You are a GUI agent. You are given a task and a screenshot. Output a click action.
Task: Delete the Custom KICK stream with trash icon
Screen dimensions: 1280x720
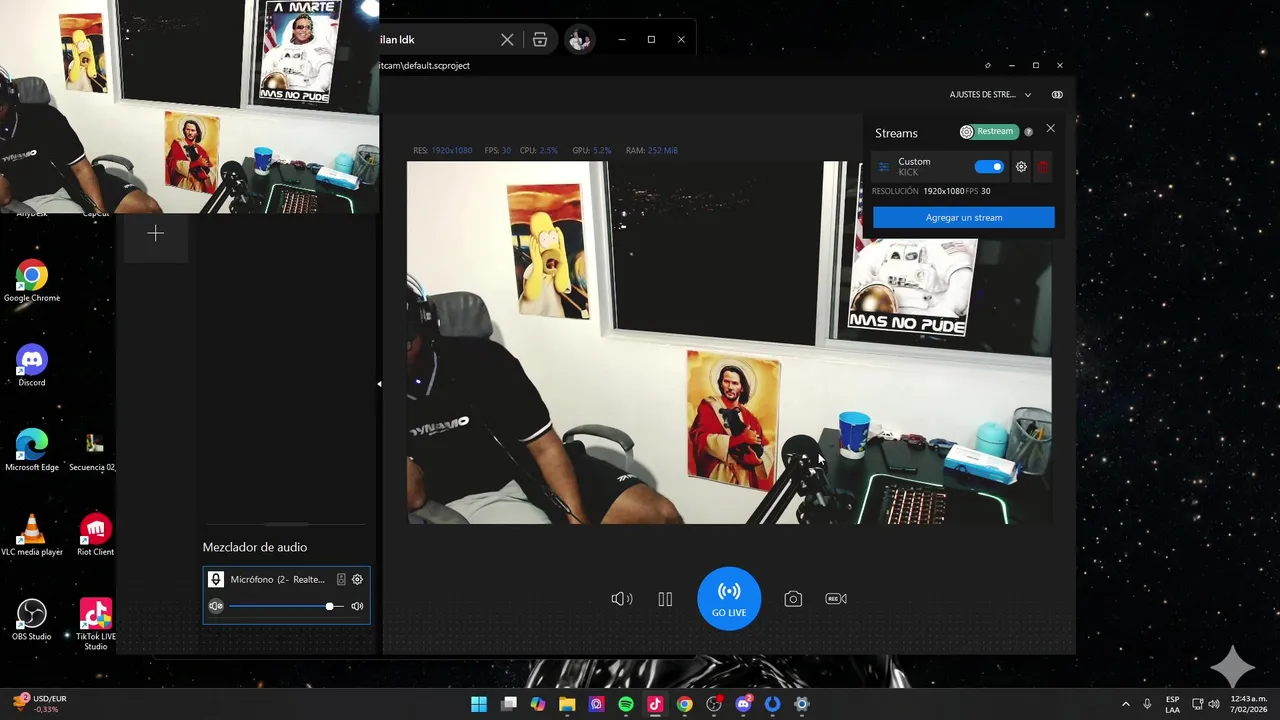coord(1043,167)
